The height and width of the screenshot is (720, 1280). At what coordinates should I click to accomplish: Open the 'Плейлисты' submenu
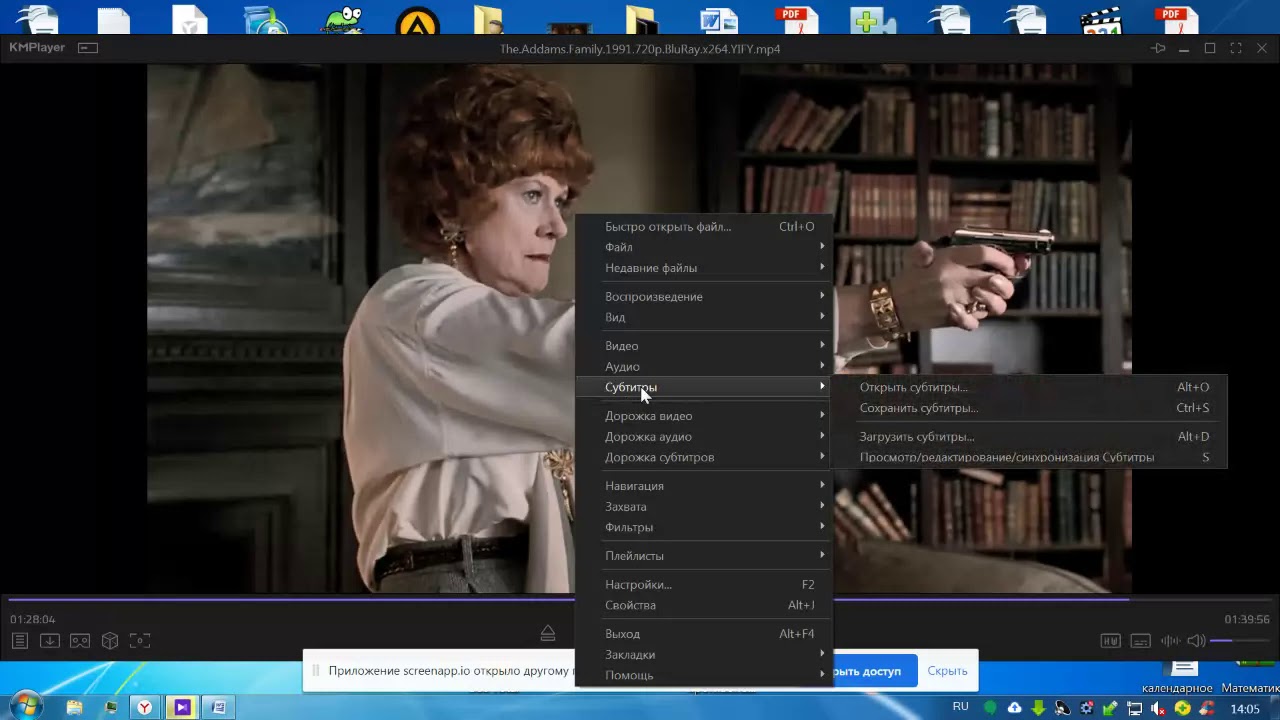[x=704, y=556]
